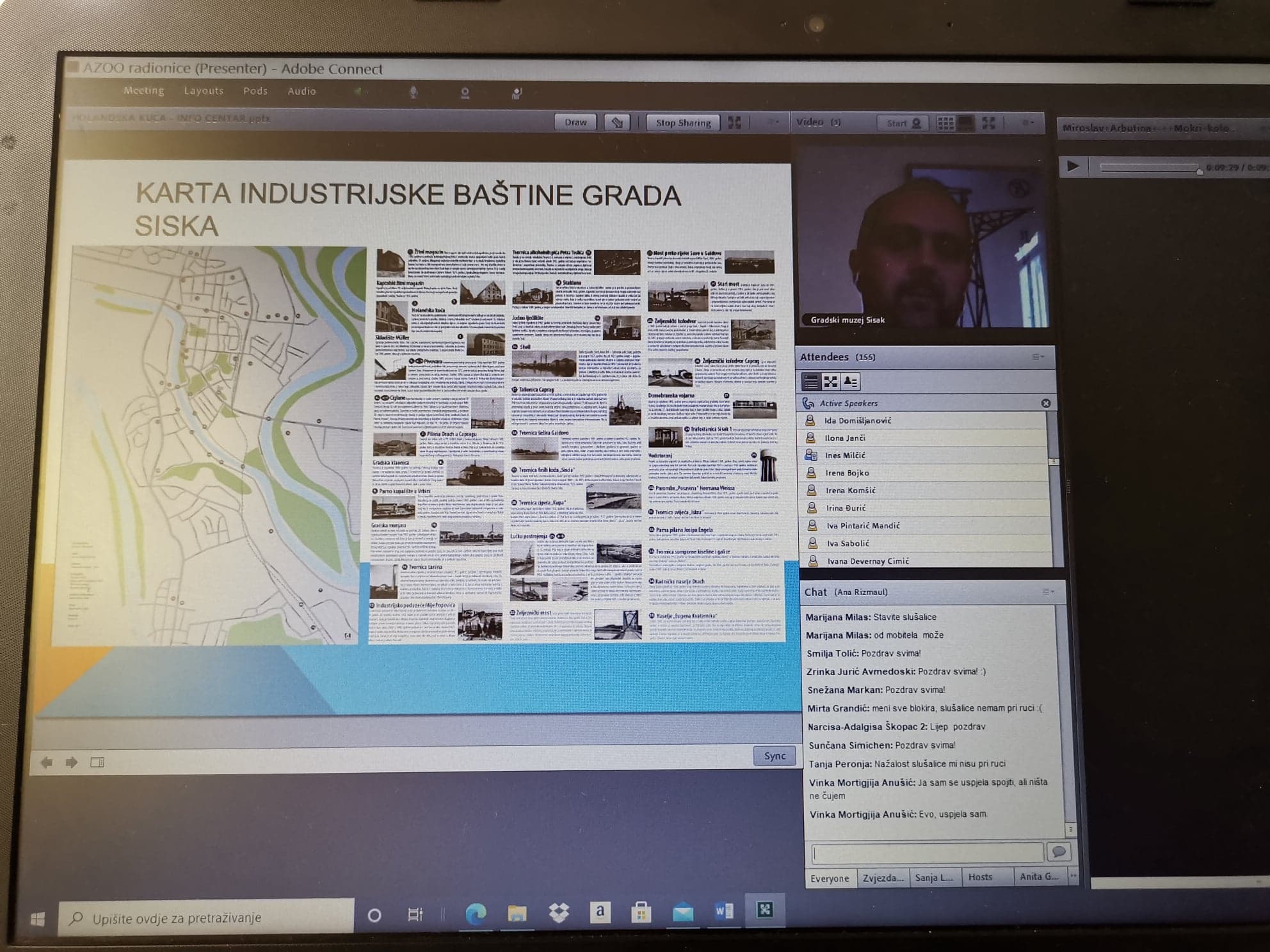1270x952 pixels.
Task: Switch video pod to filmstrip layout
Action: click(x=965, y=123)
